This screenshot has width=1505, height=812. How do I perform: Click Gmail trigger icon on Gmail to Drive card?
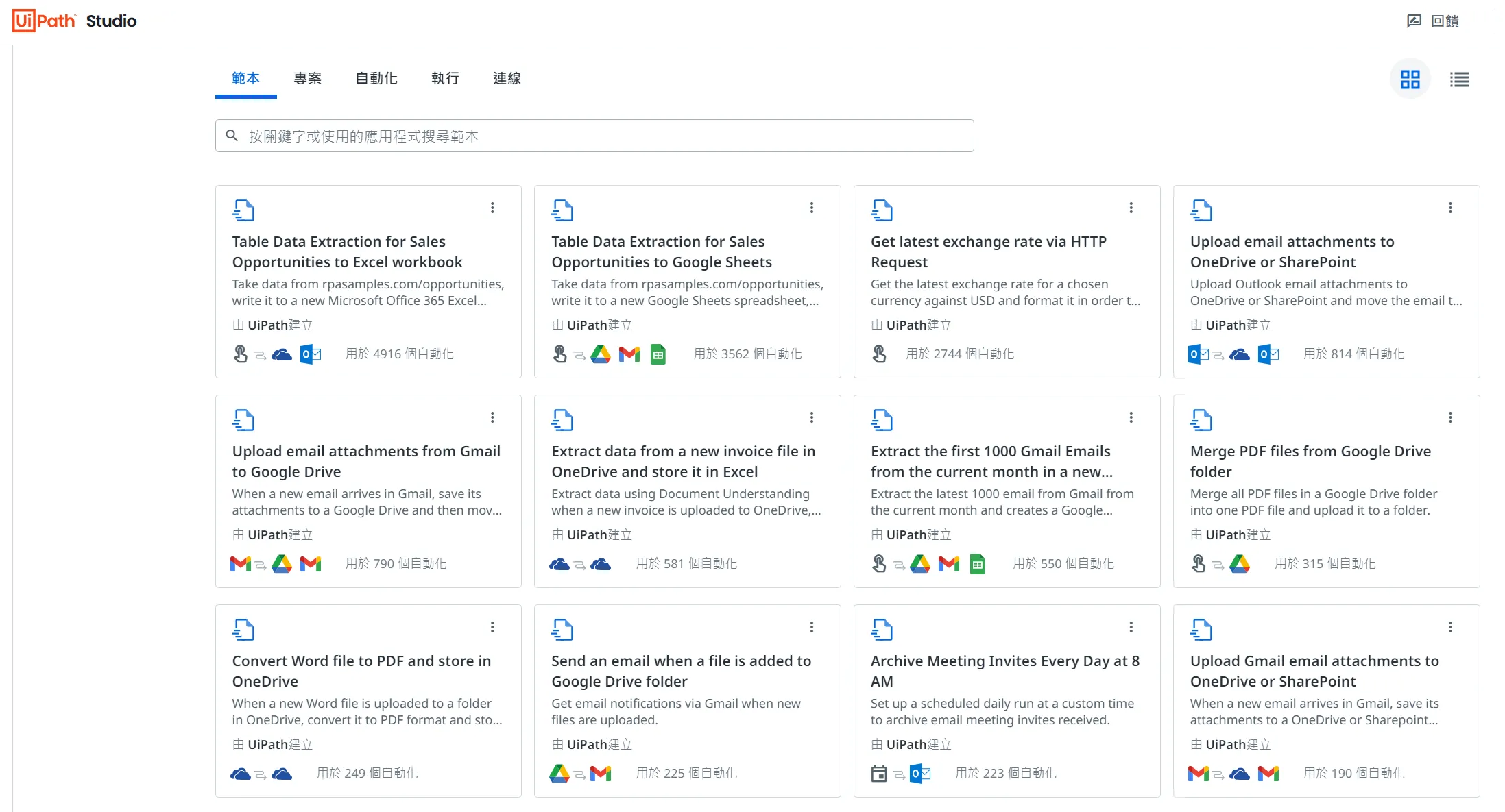click(x=241, y=564)
